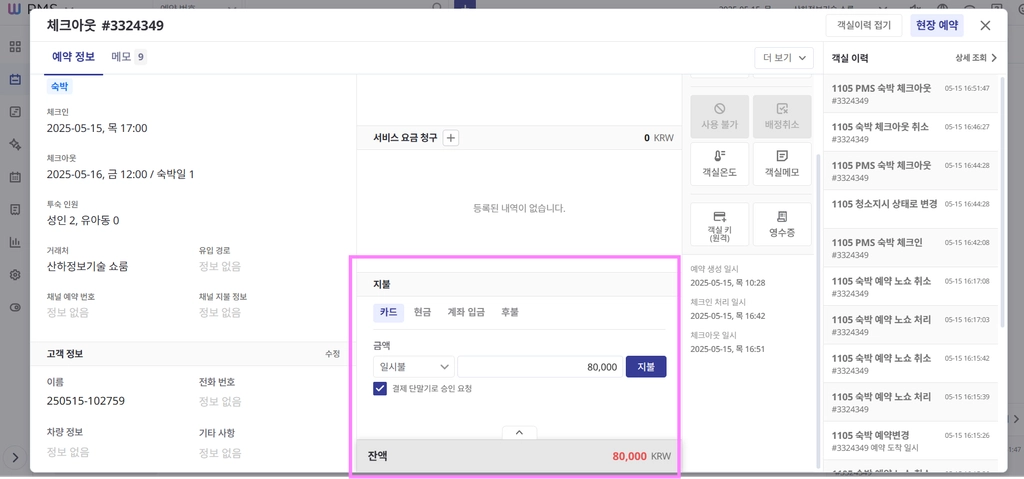Select the 계좌 입금 payment tab
Screen dimensions: 1024x479
[x=466, y=312]
